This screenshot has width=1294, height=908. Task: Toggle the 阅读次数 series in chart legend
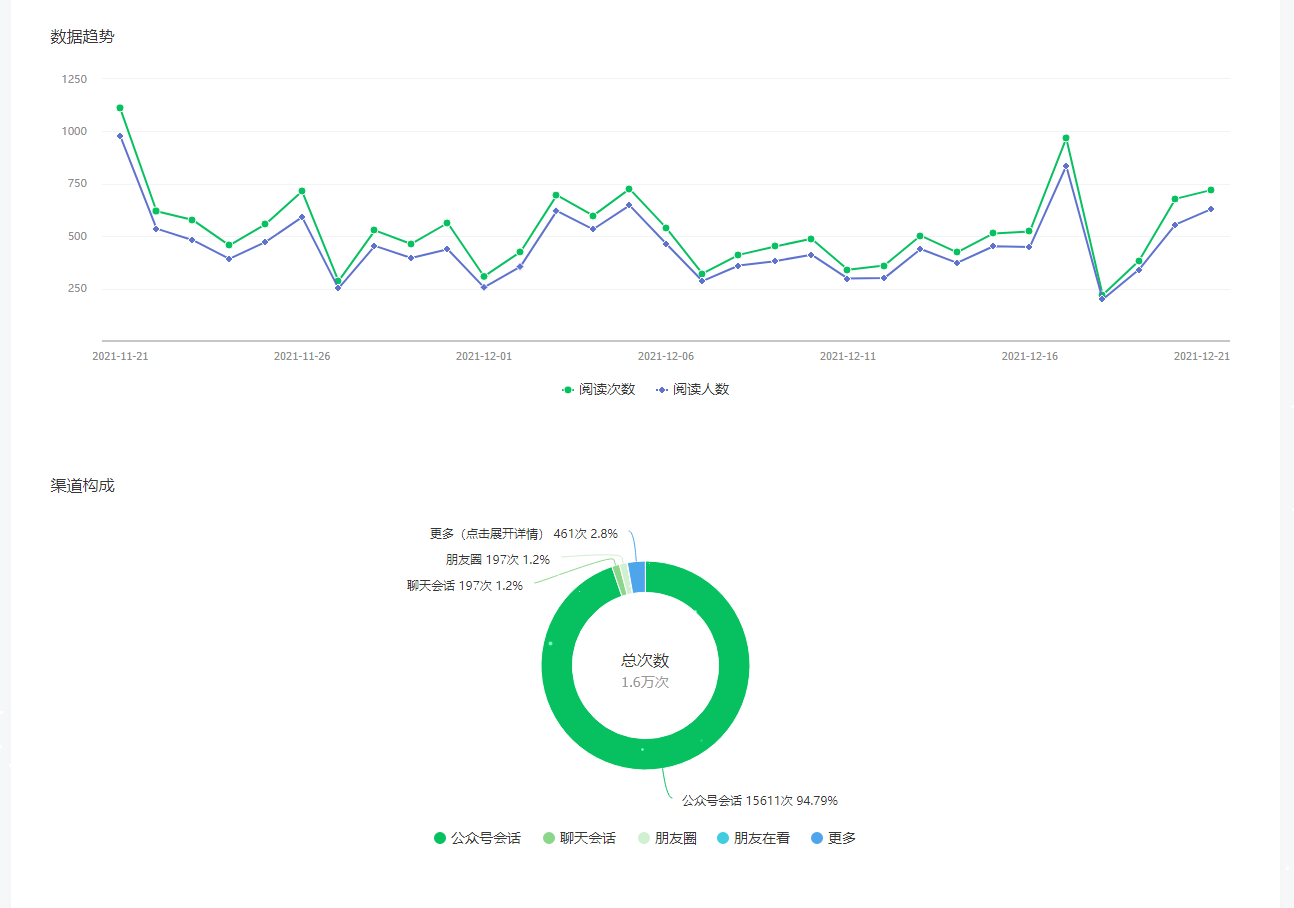pyautogui.click(x=598, y=390)
